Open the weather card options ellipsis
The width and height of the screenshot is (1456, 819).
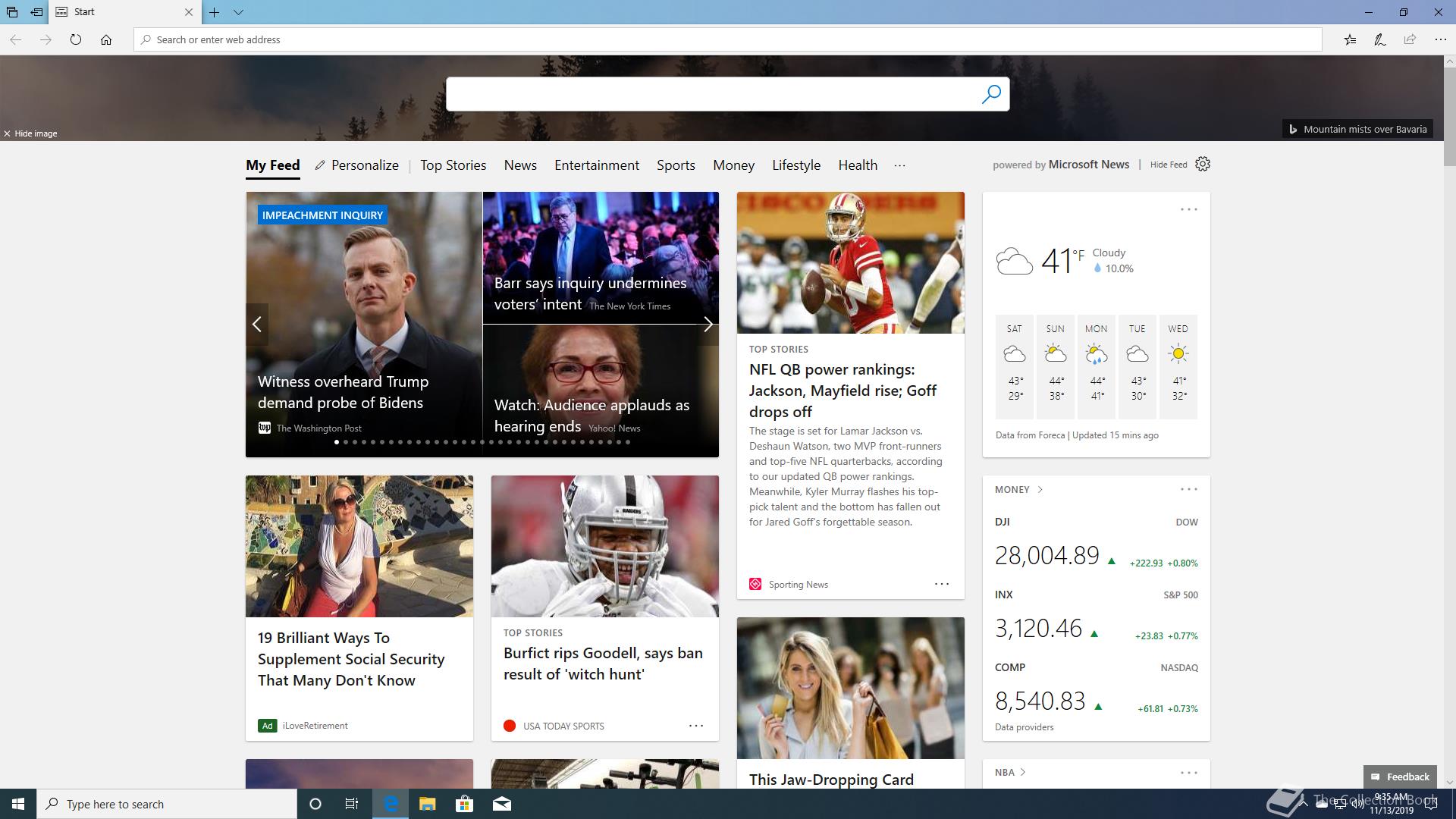point(1188,209)
